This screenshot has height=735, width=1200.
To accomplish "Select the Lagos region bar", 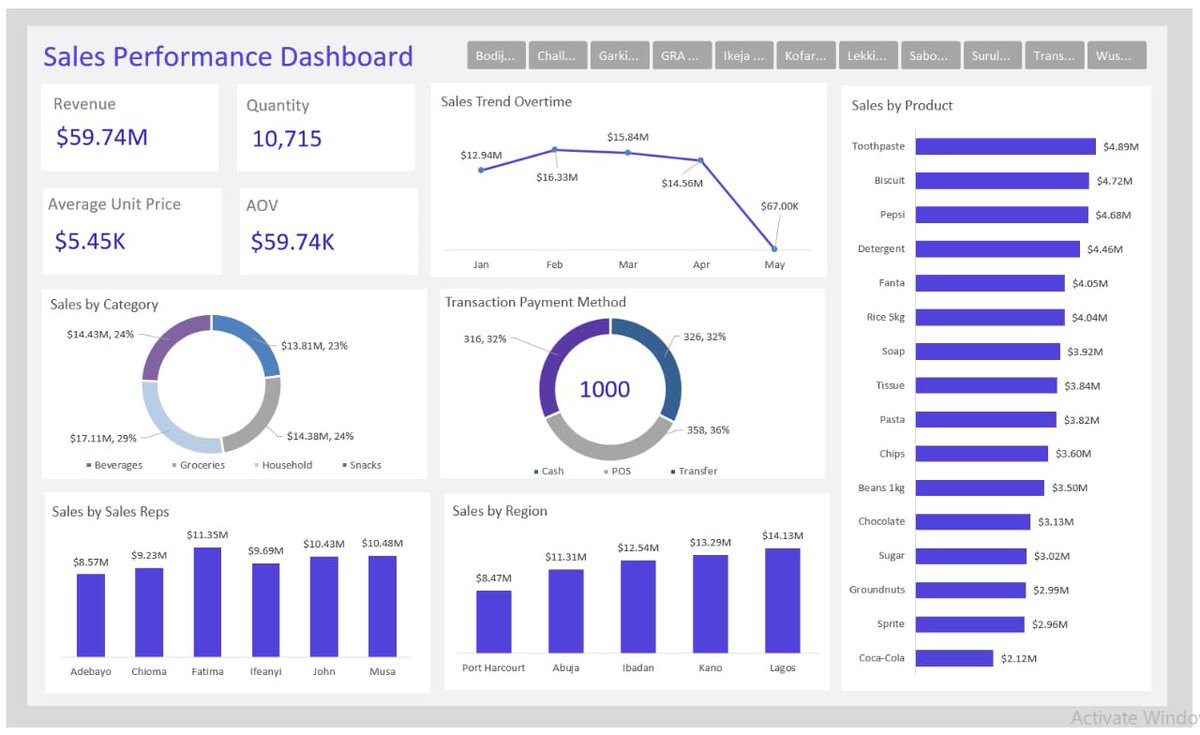I will 783,601.
